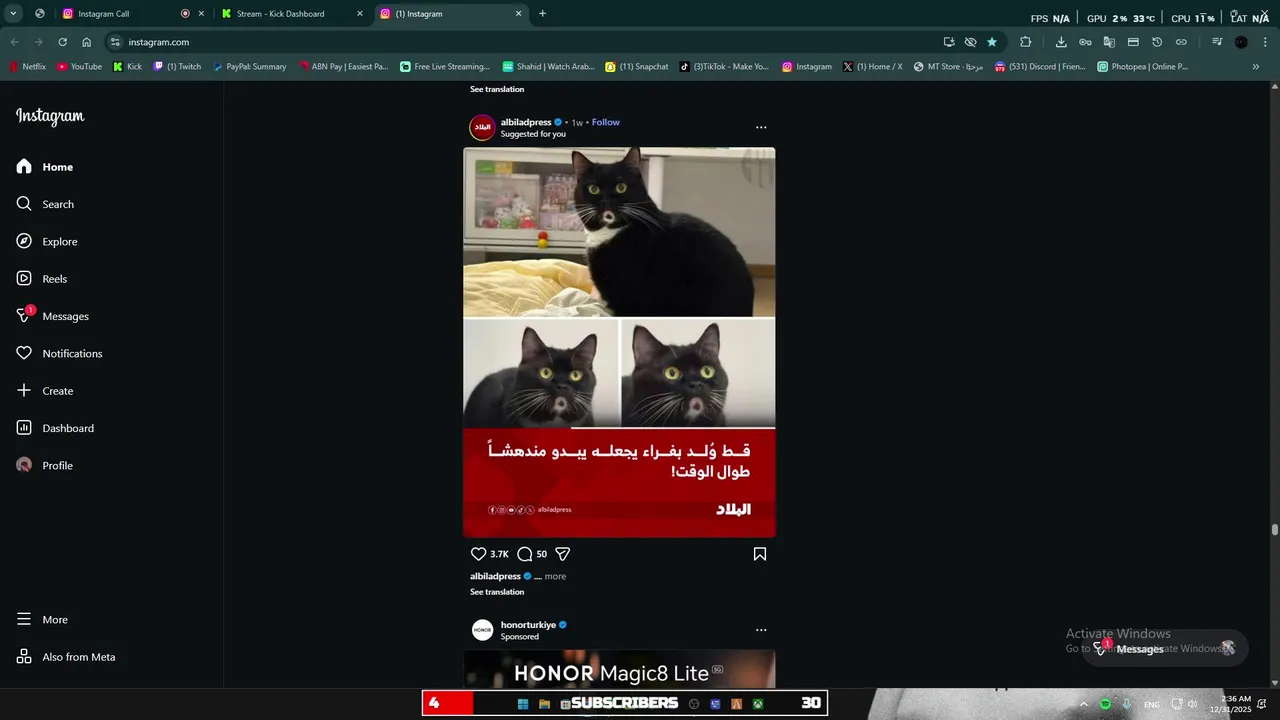Viewport: 1280px width, 720px height.
Task: Save the albiladpress post with bookmark icon
Action: (760, 554)
